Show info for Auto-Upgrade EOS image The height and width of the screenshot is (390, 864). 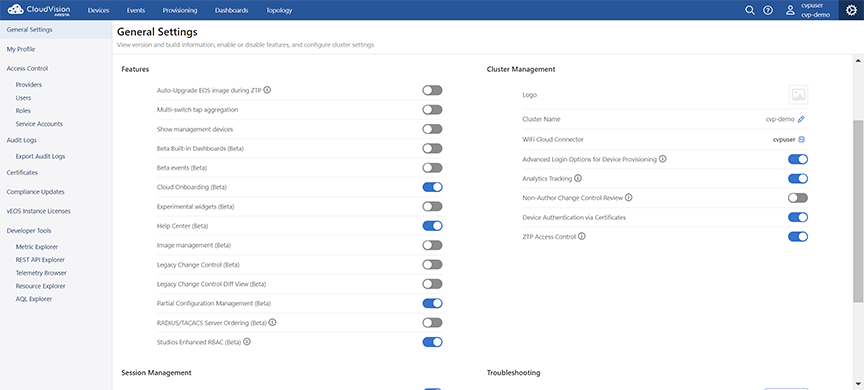(x=267, y=90)
